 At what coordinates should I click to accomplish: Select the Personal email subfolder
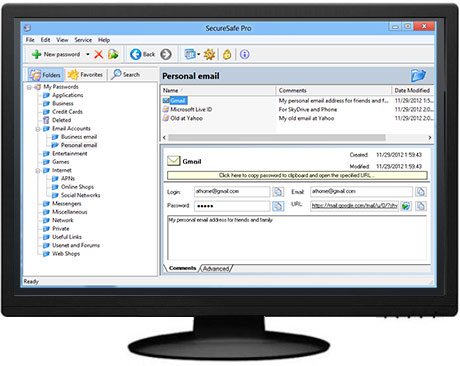(79, 145)
